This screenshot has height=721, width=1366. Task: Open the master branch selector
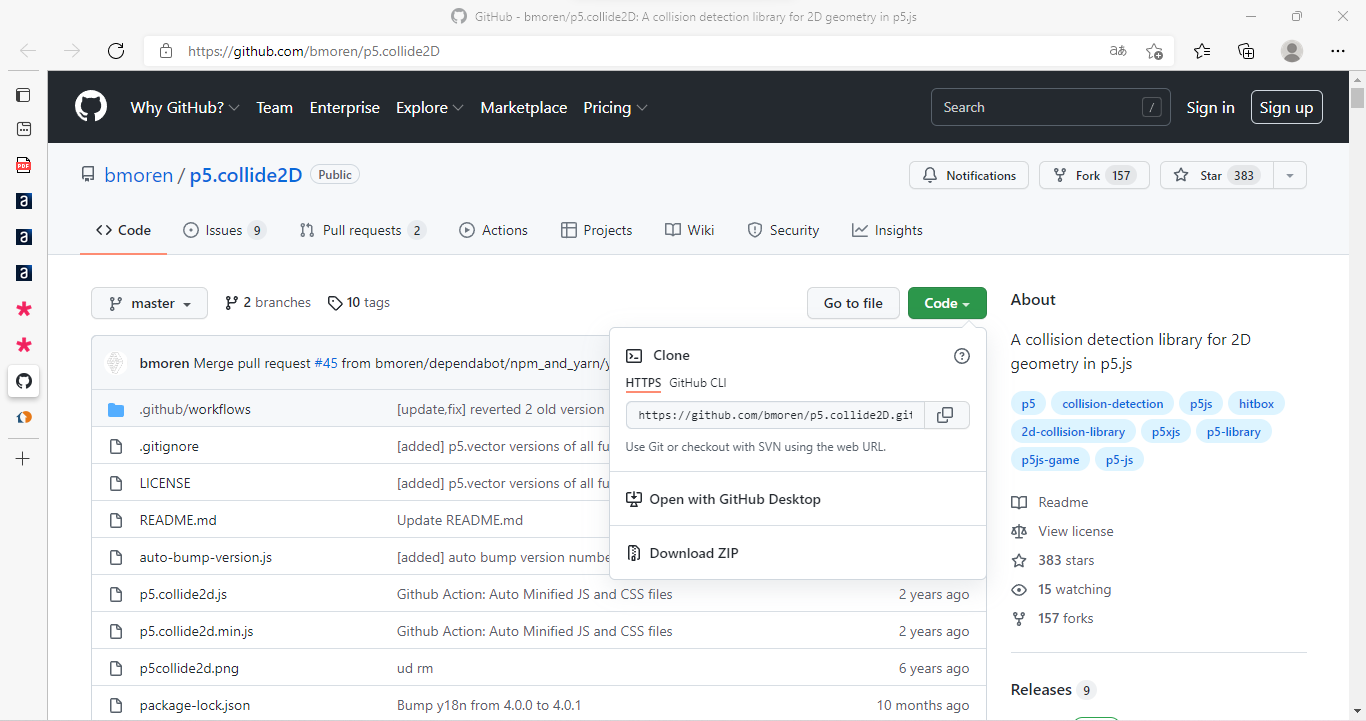click(x=149, y=303)
